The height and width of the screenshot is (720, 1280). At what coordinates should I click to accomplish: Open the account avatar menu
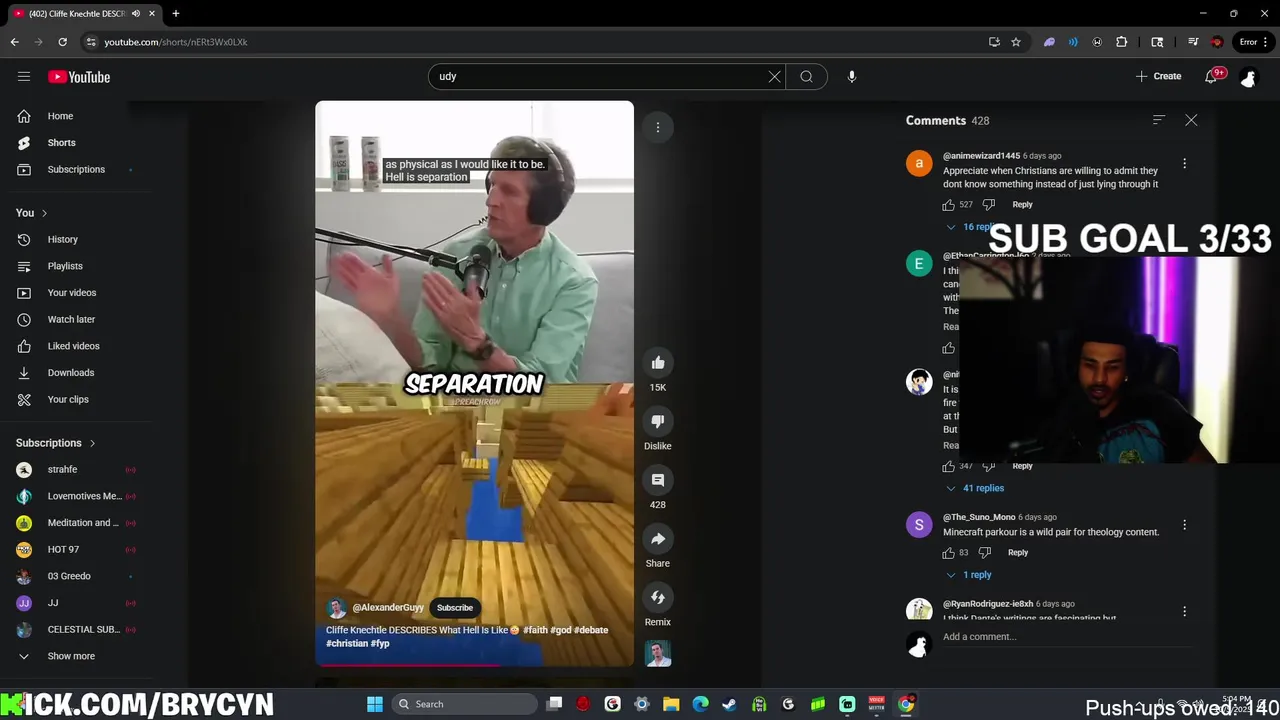(x=1248, y=76)
